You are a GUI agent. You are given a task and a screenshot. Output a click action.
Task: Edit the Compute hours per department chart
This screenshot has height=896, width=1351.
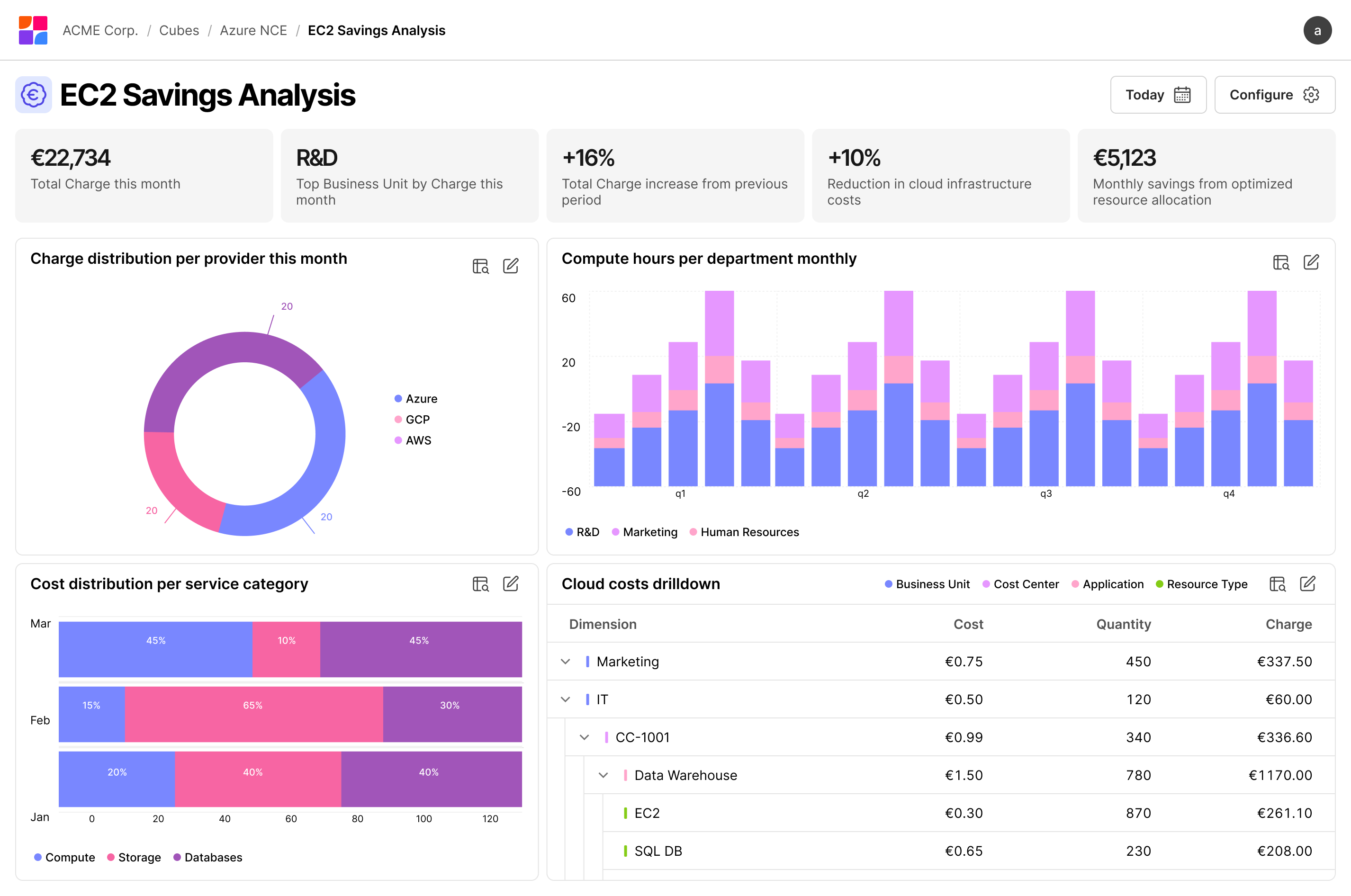pos(1311,263)
